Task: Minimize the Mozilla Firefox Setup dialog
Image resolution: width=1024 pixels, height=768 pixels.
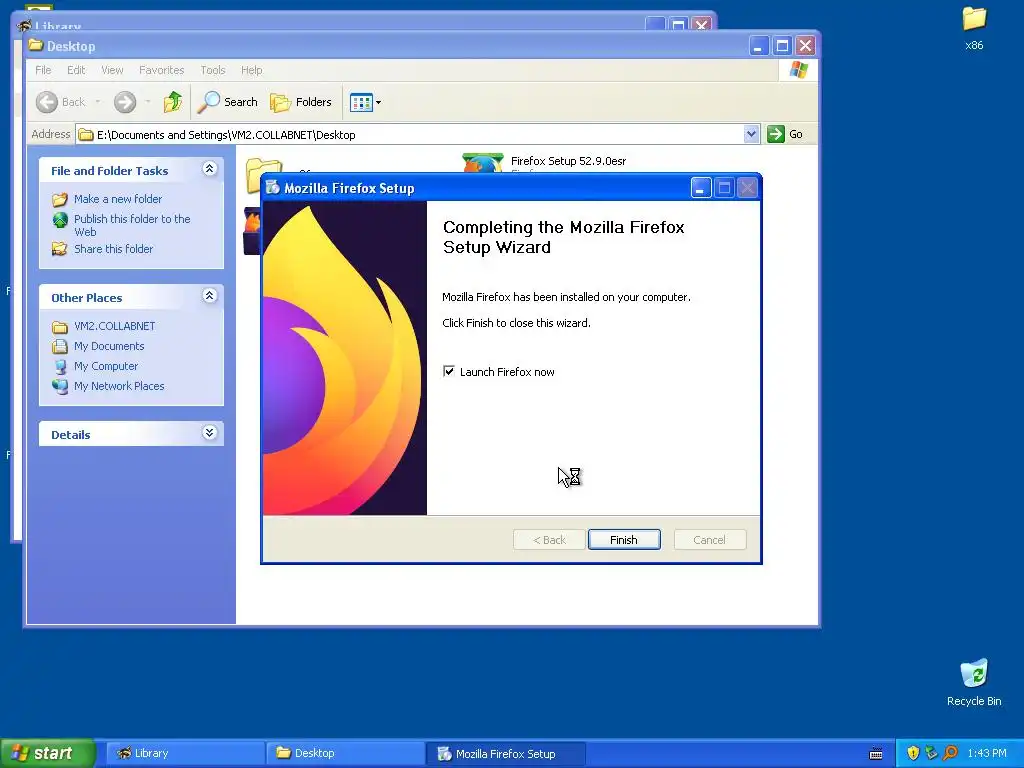Action: click(x=701, y=188)
